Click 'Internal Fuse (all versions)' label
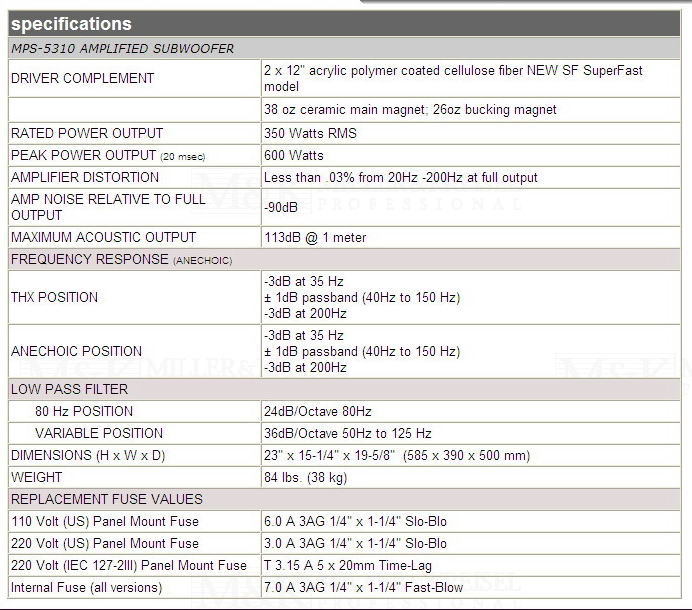The width and height of the screenshot is (692, 610). click(x=86, y=587)
